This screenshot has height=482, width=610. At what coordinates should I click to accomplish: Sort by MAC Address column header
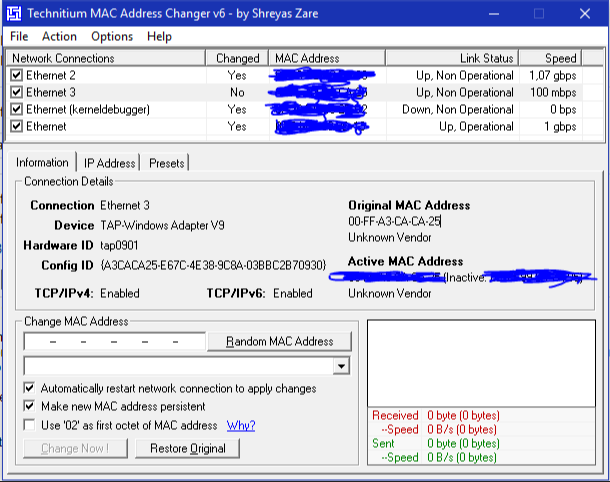coord(327,58)
